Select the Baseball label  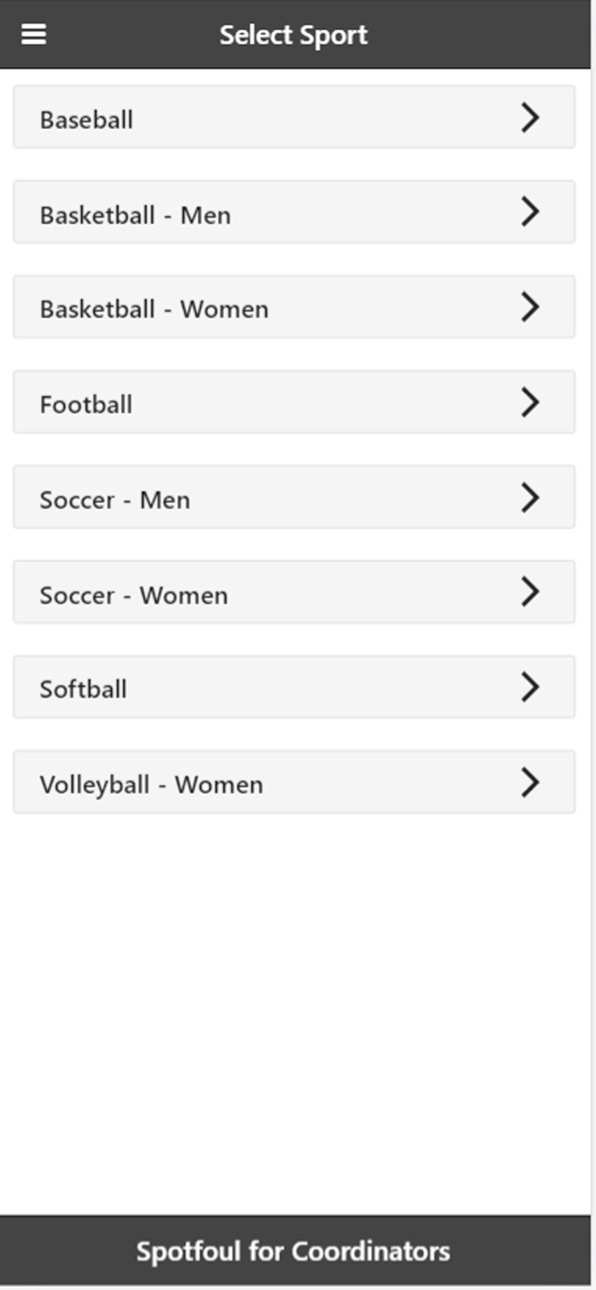click(86, 120)
